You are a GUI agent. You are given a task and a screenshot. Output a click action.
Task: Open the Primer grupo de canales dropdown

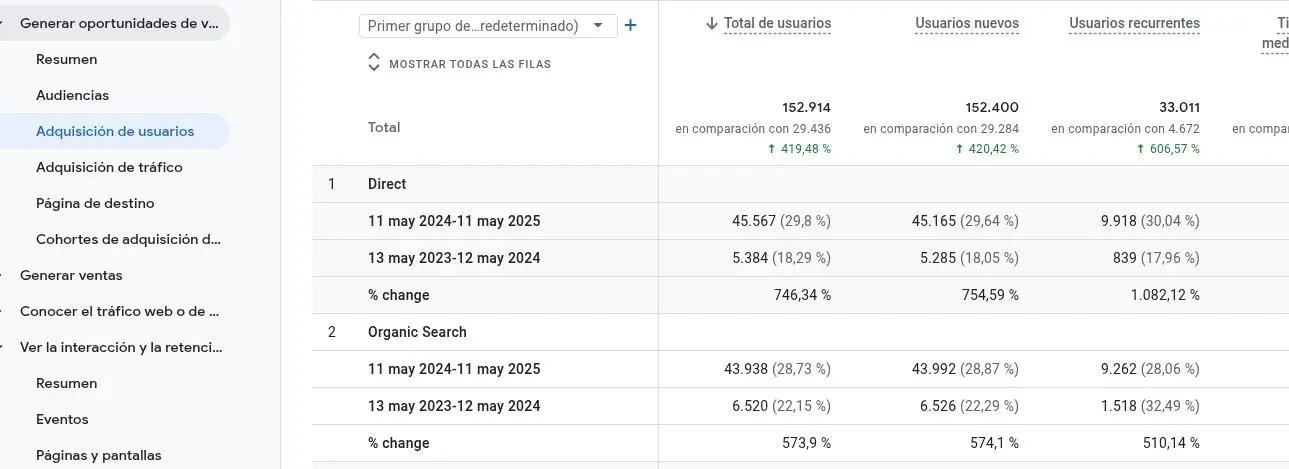[x=487, y=26]
